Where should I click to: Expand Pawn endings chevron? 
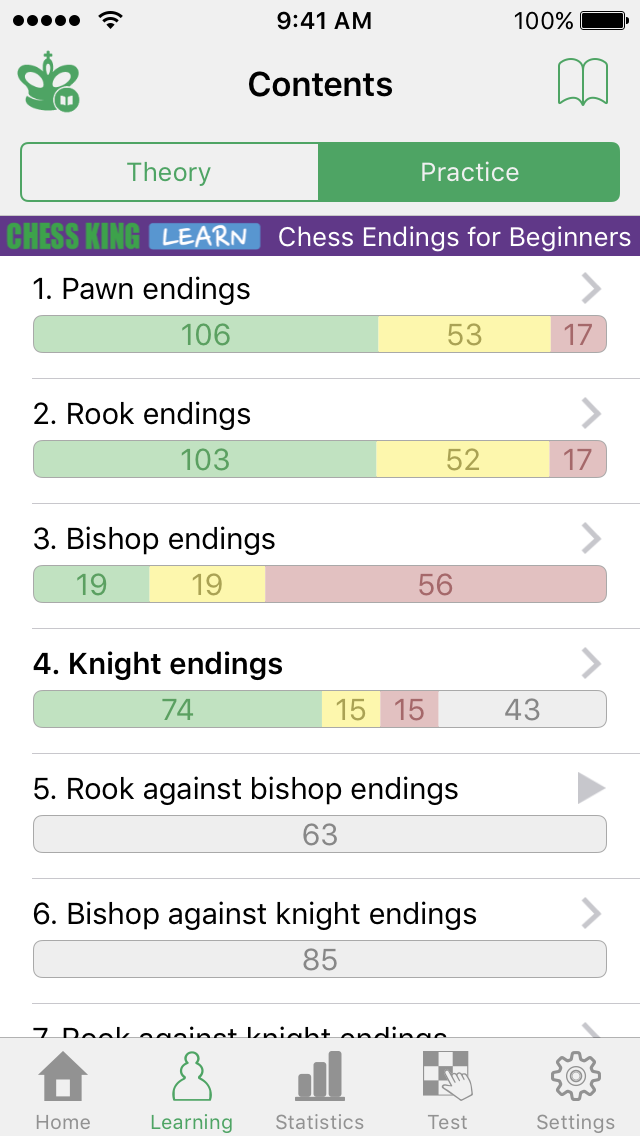tap(591, 289)
